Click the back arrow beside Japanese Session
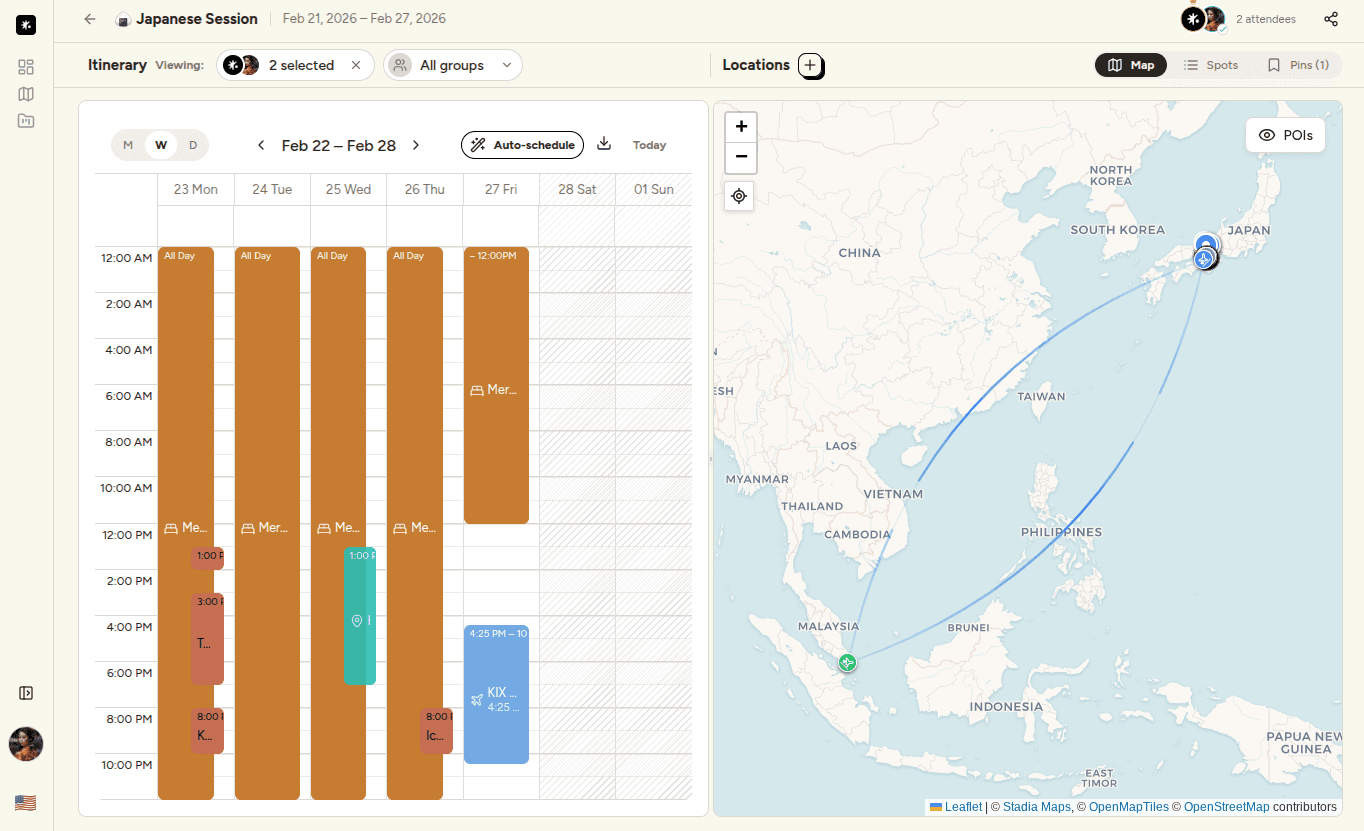The width and height of the screenshot is (1364, 831). 90,19
